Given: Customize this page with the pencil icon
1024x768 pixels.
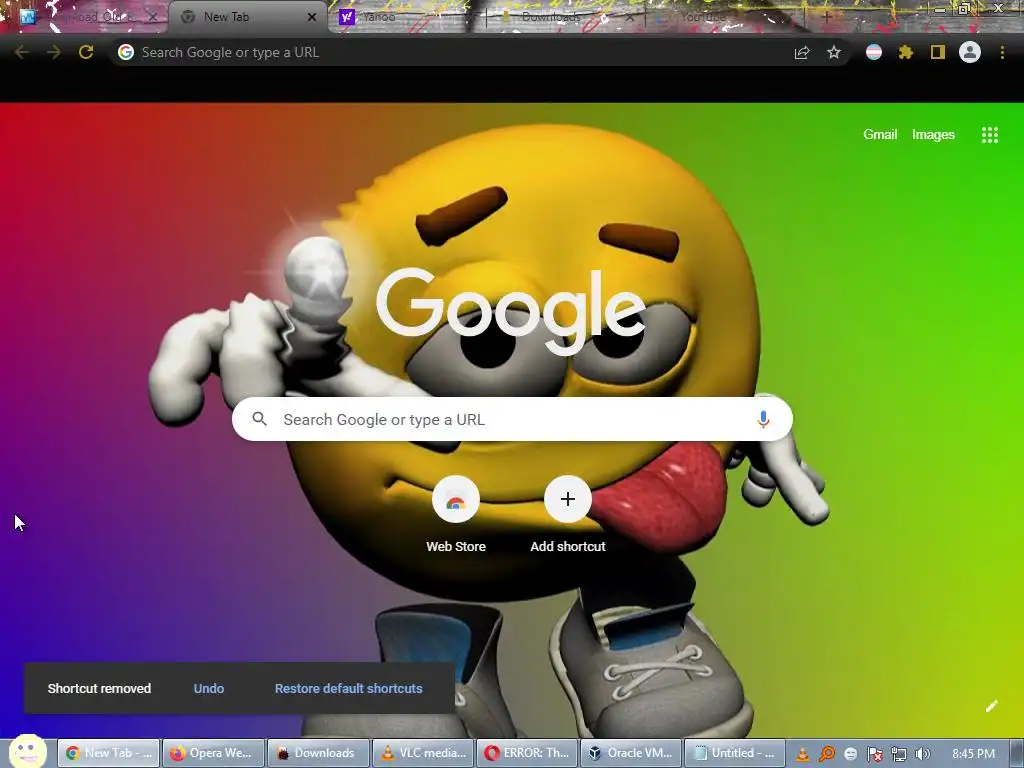Looking at the screenshot, I should pos(992,706).
